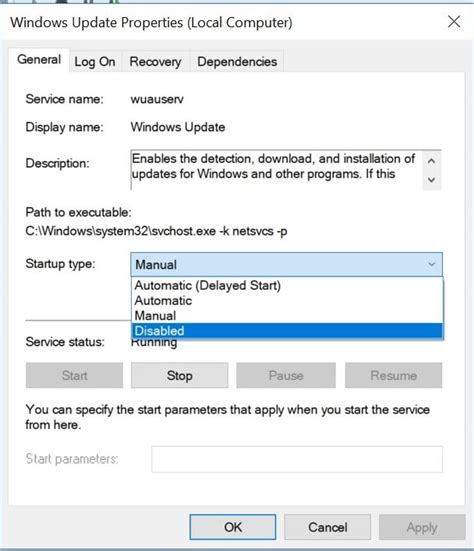Select the General tab
Viewport: 474px width, 551px height.
tap(39, 60)
